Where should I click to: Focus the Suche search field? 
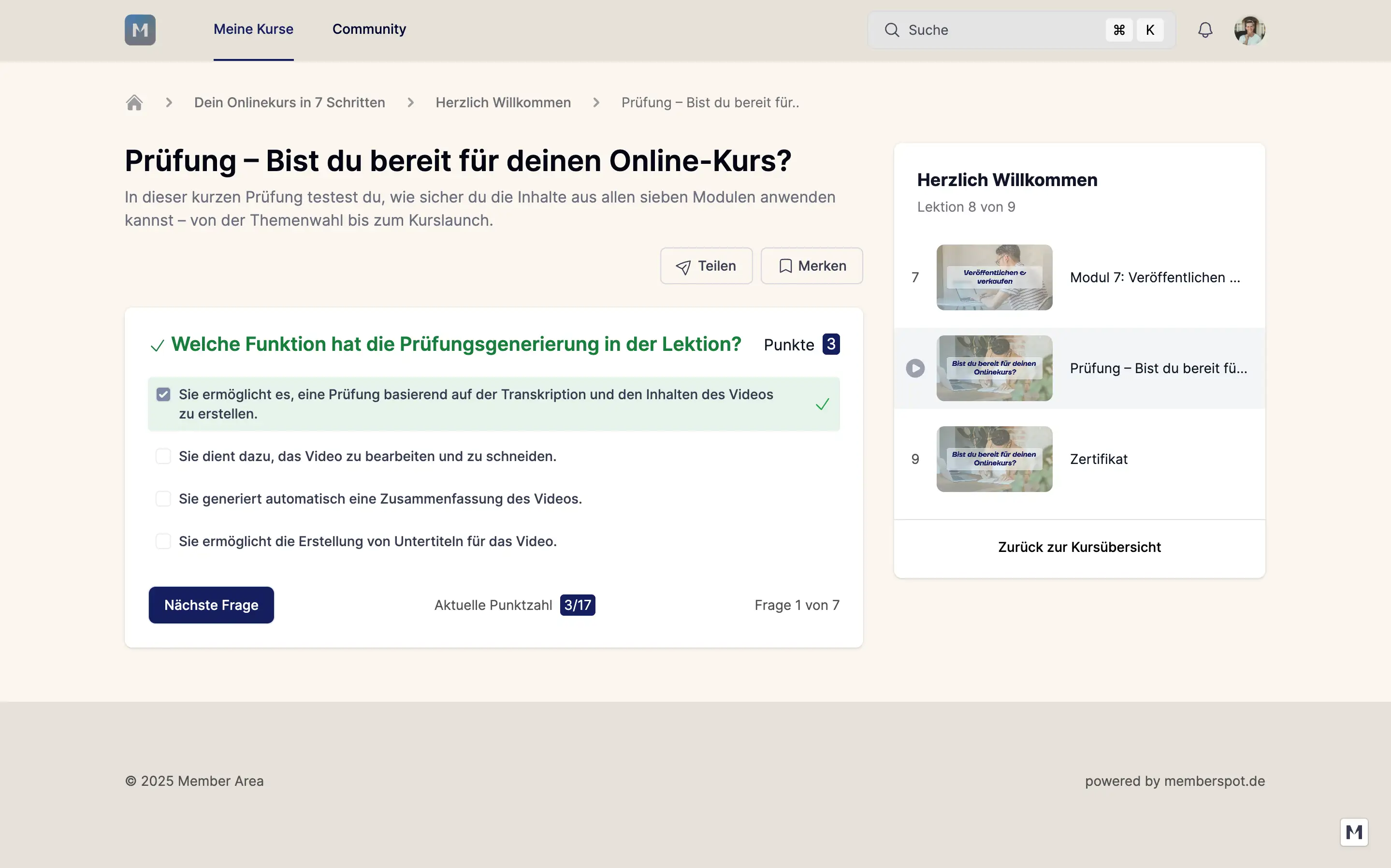tap(999, 30)
